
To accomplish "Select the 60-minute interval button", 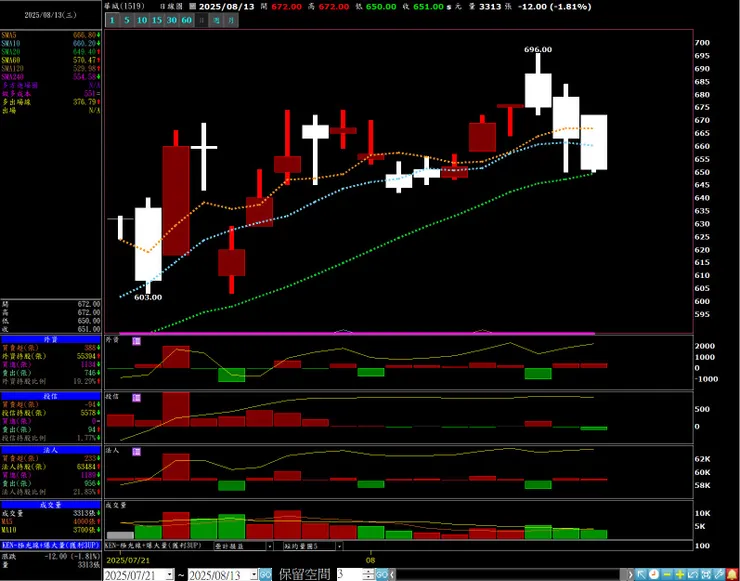I will (187, 20).
